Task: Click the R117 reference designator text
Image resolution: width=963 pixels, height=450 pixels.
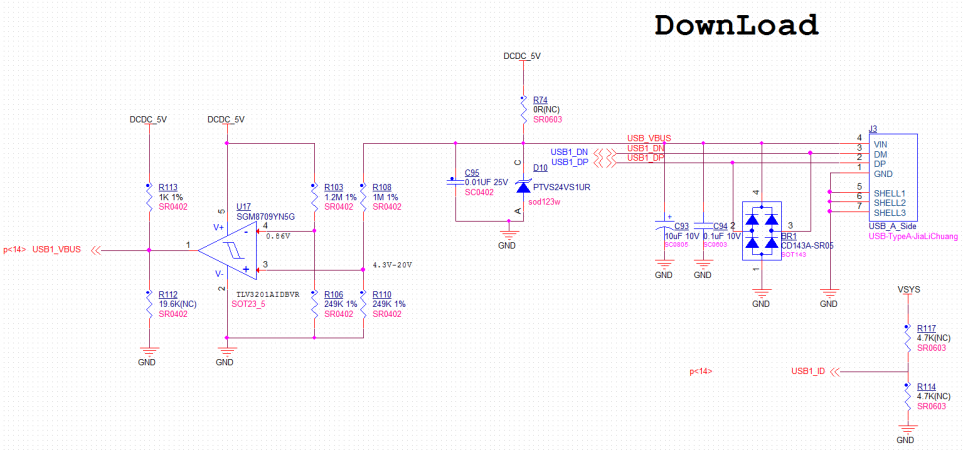Action: (x=926, y=328)
